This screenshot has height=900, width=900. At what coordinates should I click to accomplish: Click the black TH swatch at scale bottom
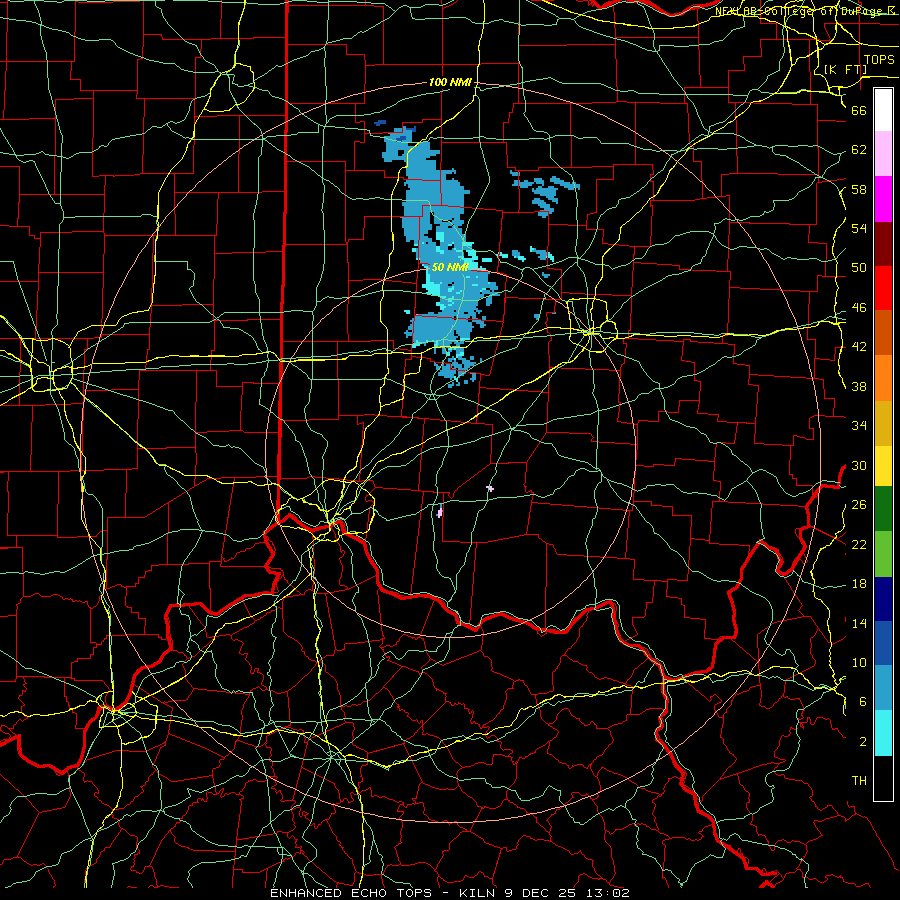tap(883, 778)
